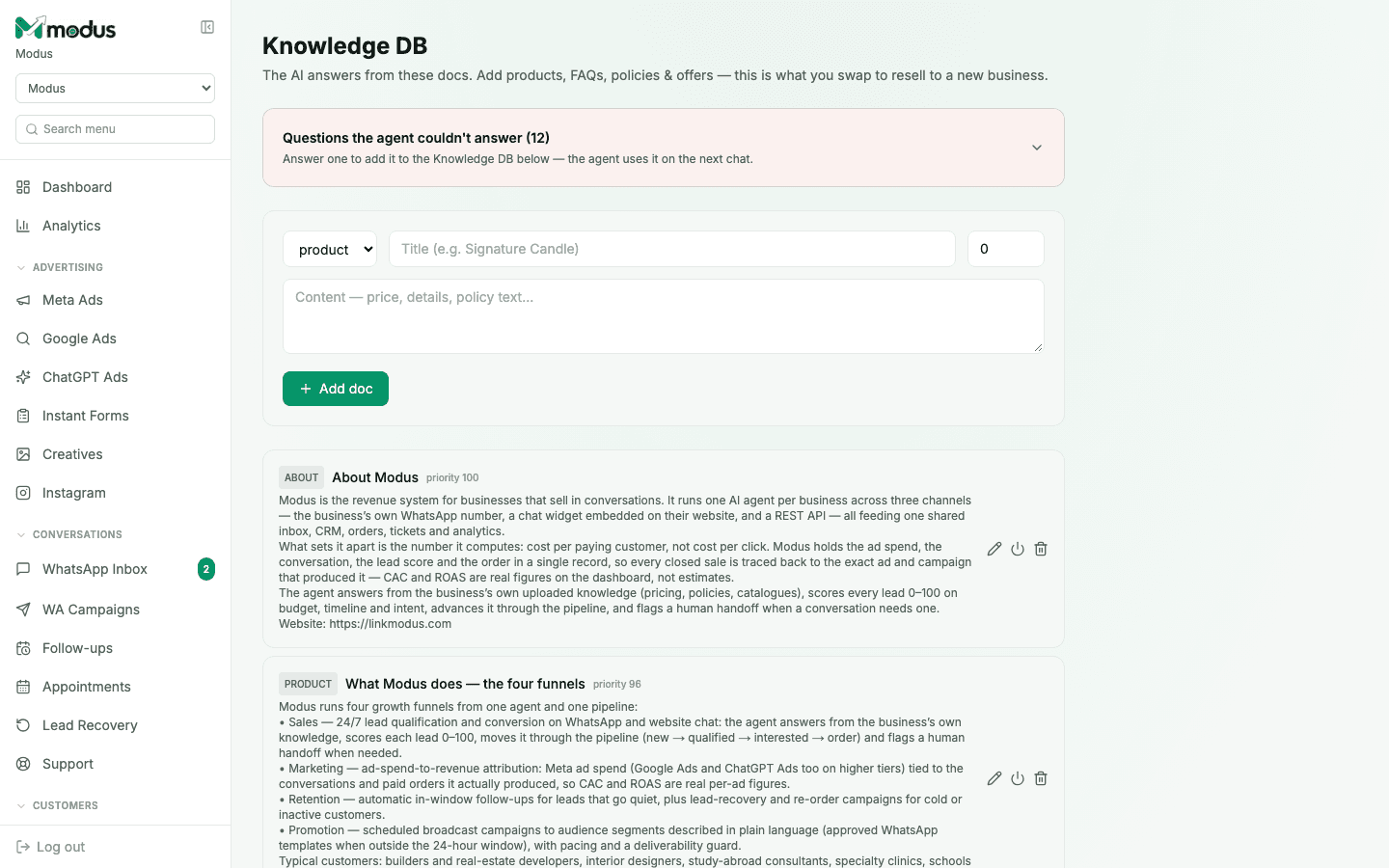Screen dimensions: 1389x868
Task: Click the WhatsApp Inbox chat icon
Action: pyautogui.click(x=23, y=569)
